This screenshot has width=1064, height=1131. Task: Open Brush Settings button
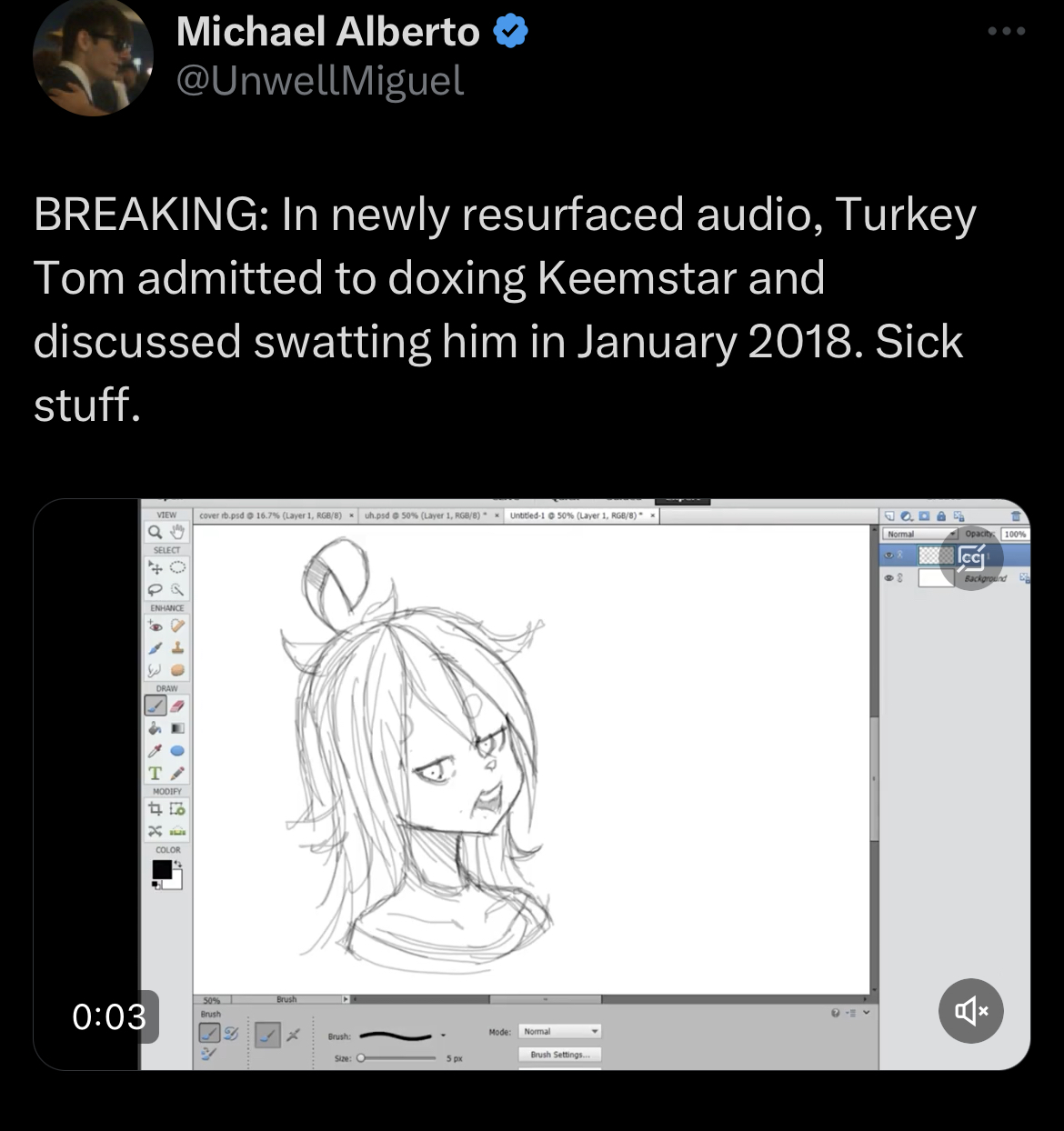pyautogui.click(x=560, y=1055)
